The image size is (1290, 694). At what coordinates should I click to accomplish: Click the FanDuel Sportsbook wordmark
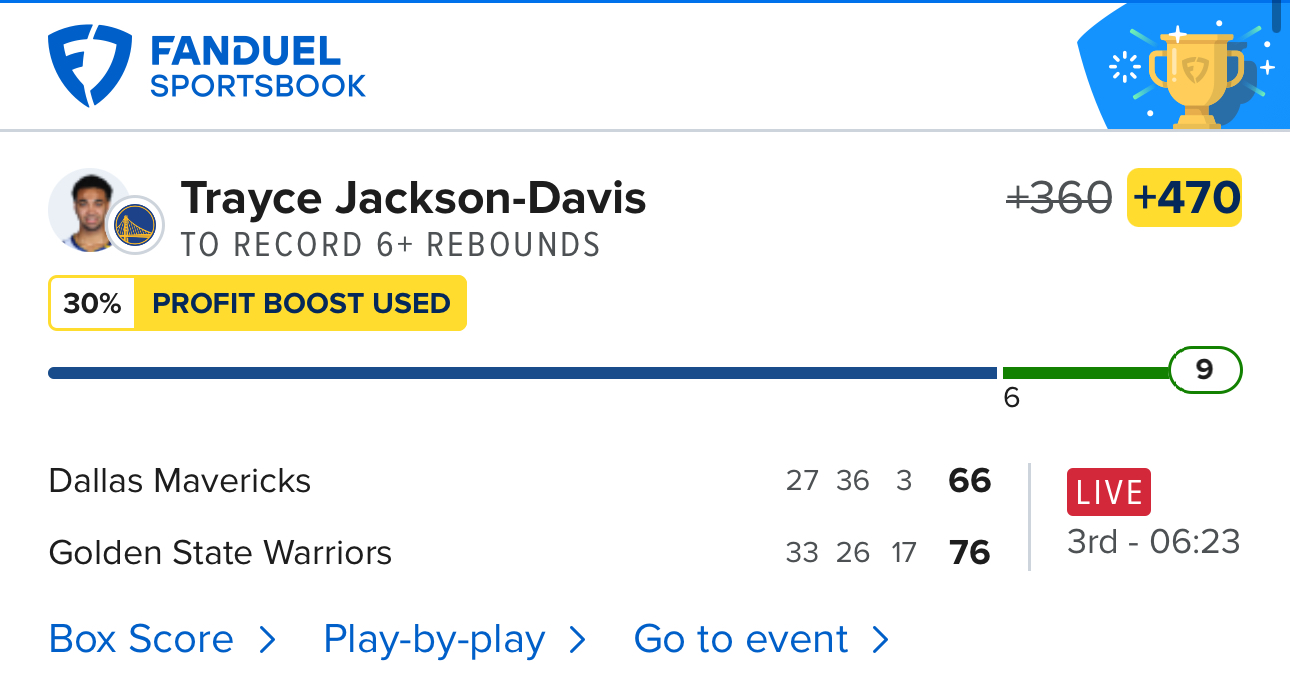pos(258,67)
